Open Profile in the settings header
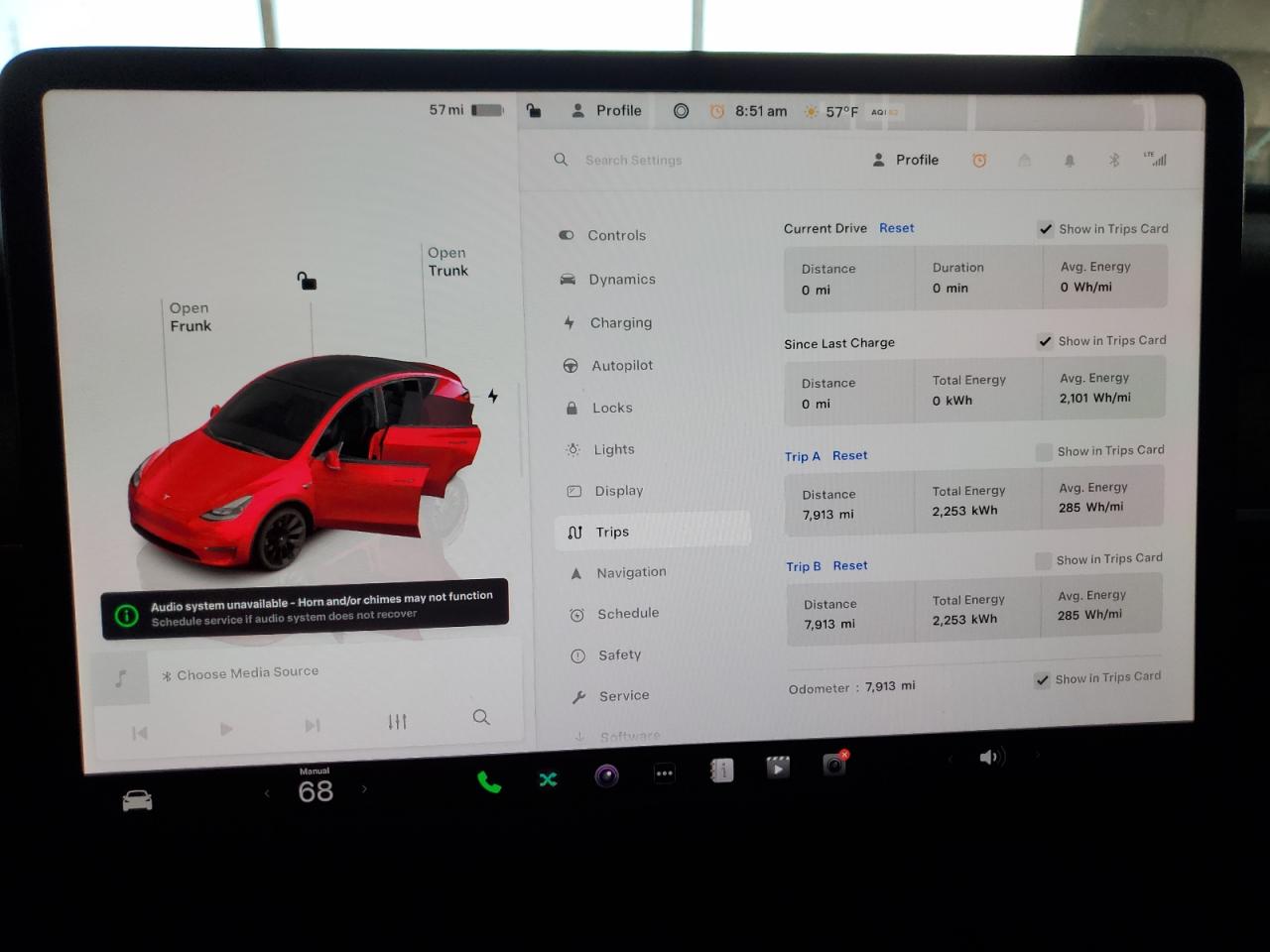 point(905,160)
